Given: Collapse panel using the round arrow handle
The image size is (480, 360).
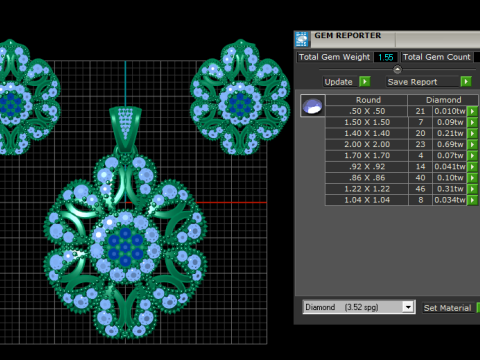Looking at the screenshot, I should [397, 69].
